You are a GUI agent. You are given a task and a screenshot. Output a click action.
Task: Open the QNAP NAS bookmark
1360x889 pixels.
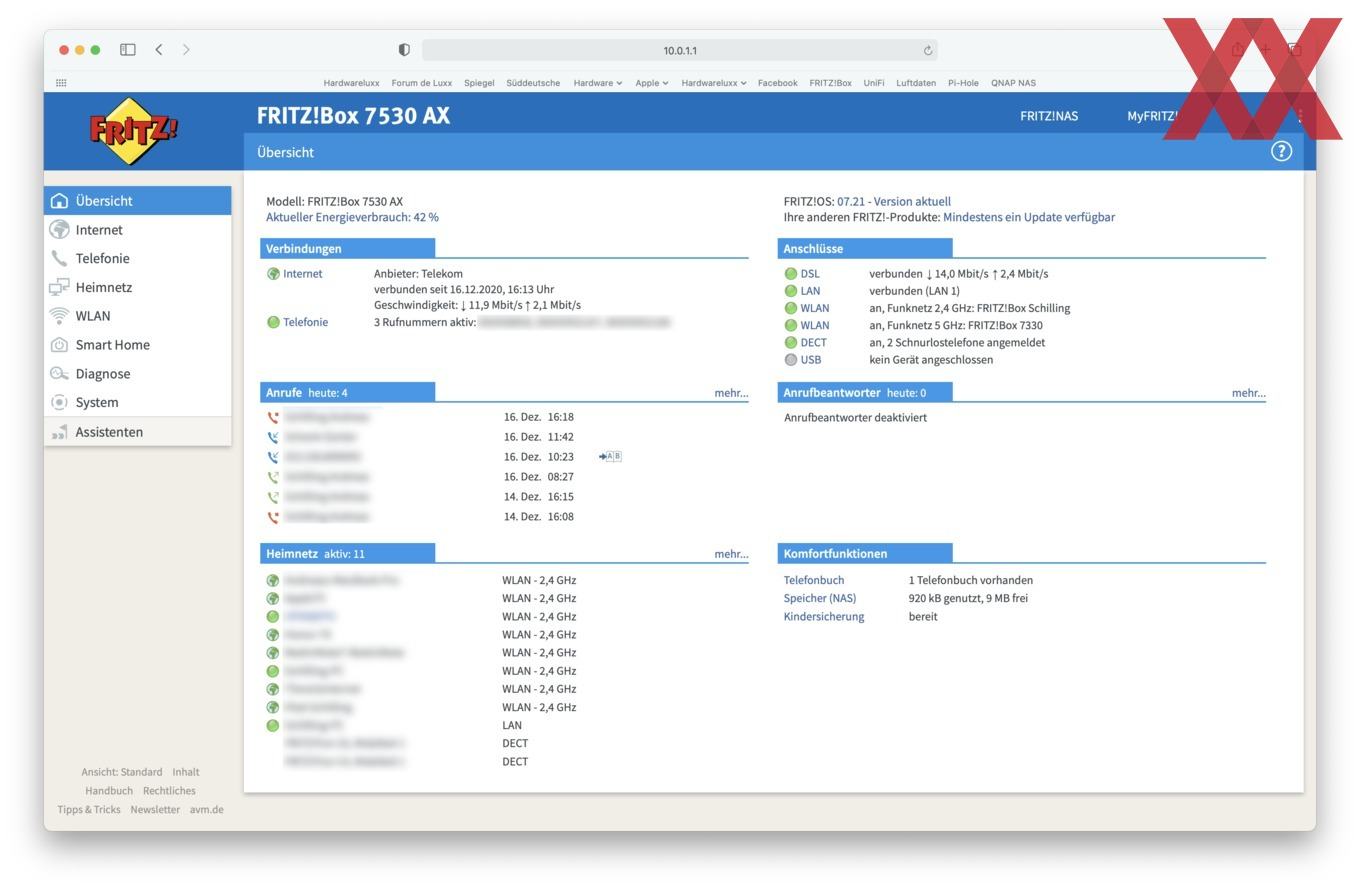[x=1013, y=83]
